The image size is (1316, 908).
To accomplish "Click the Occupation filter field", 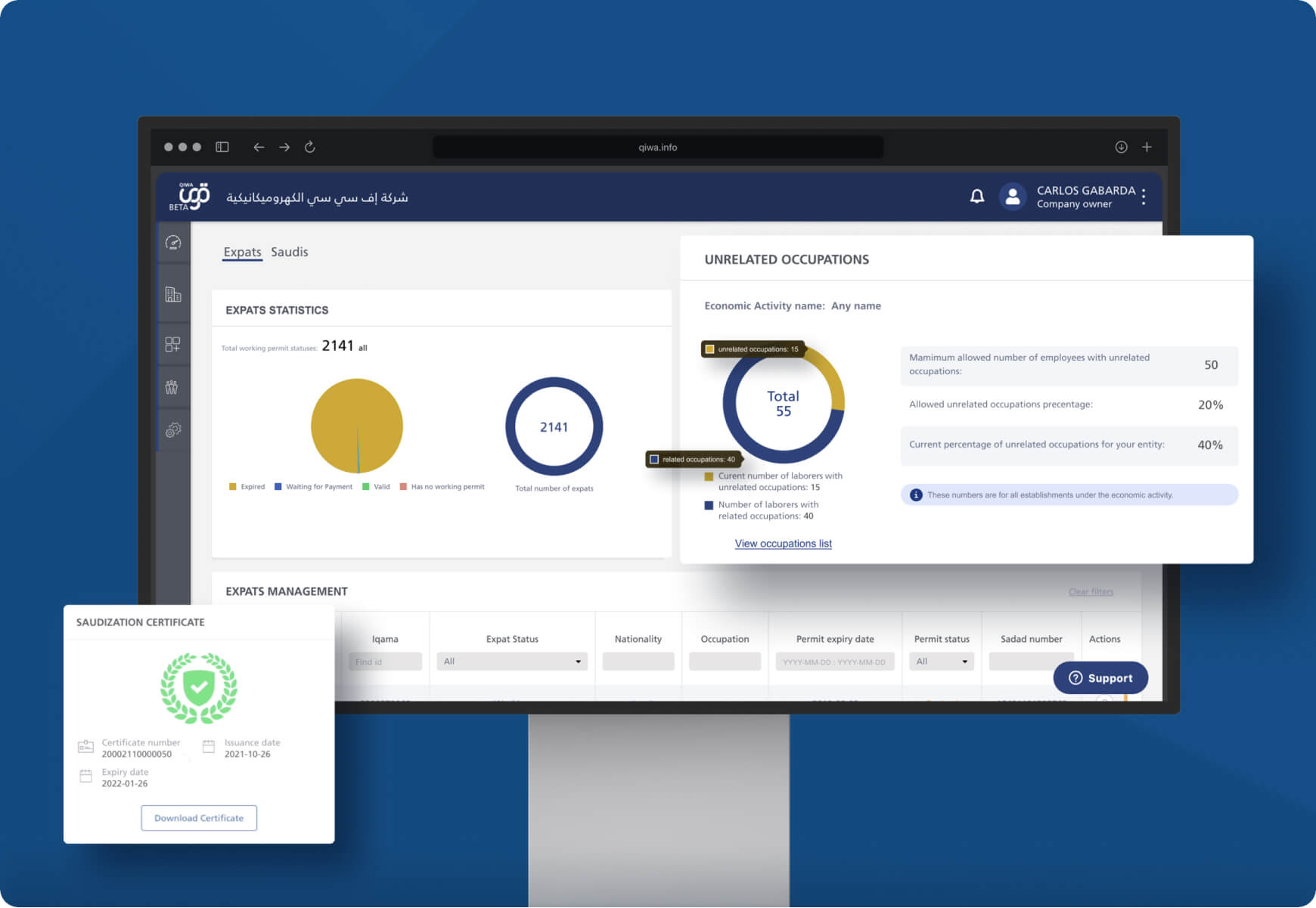I will (x=725, y=662).
